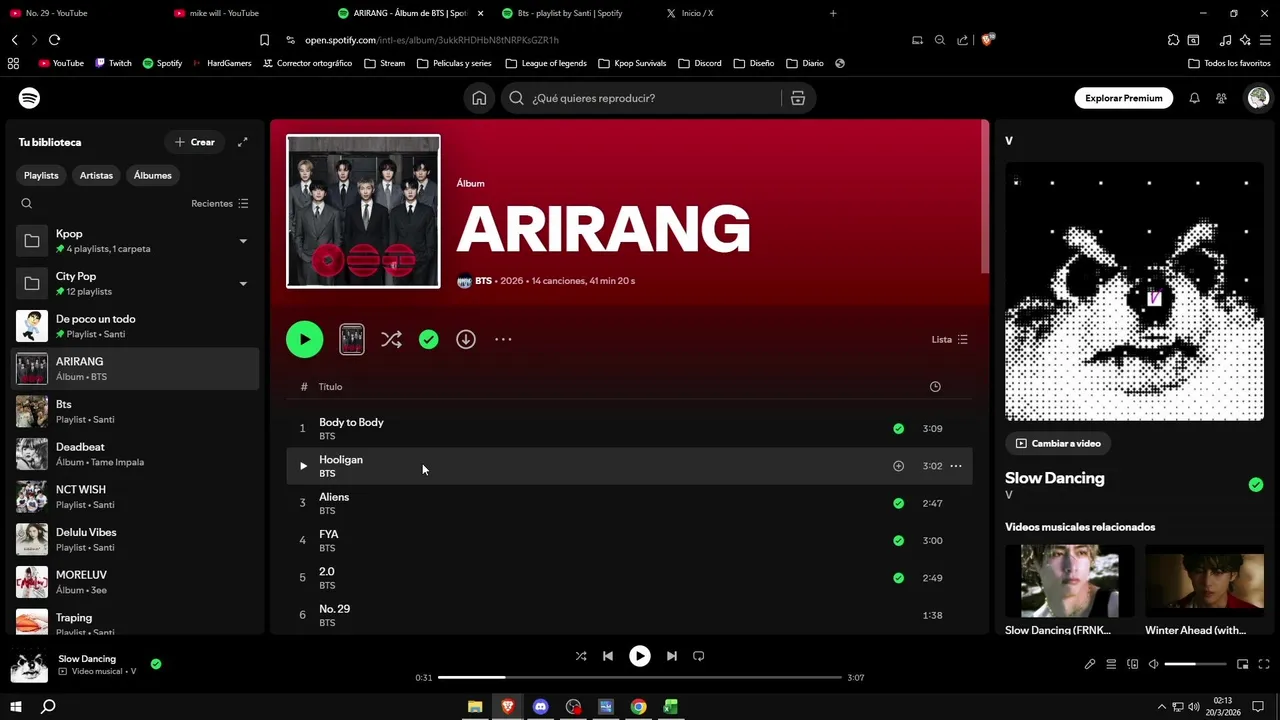Screen dimensions: 1280x720
Task: Open the BTS artist link in album header
Action: point(483,281)
